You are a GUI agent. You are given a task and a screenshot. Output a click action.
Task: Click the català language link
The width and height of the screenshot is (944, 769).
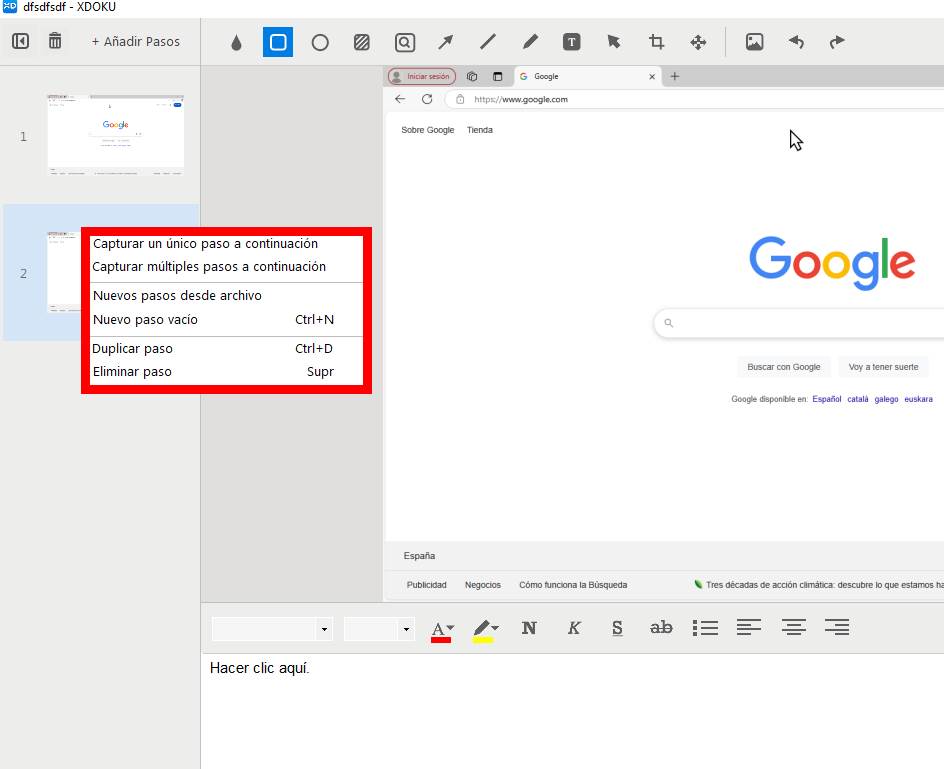858,399
